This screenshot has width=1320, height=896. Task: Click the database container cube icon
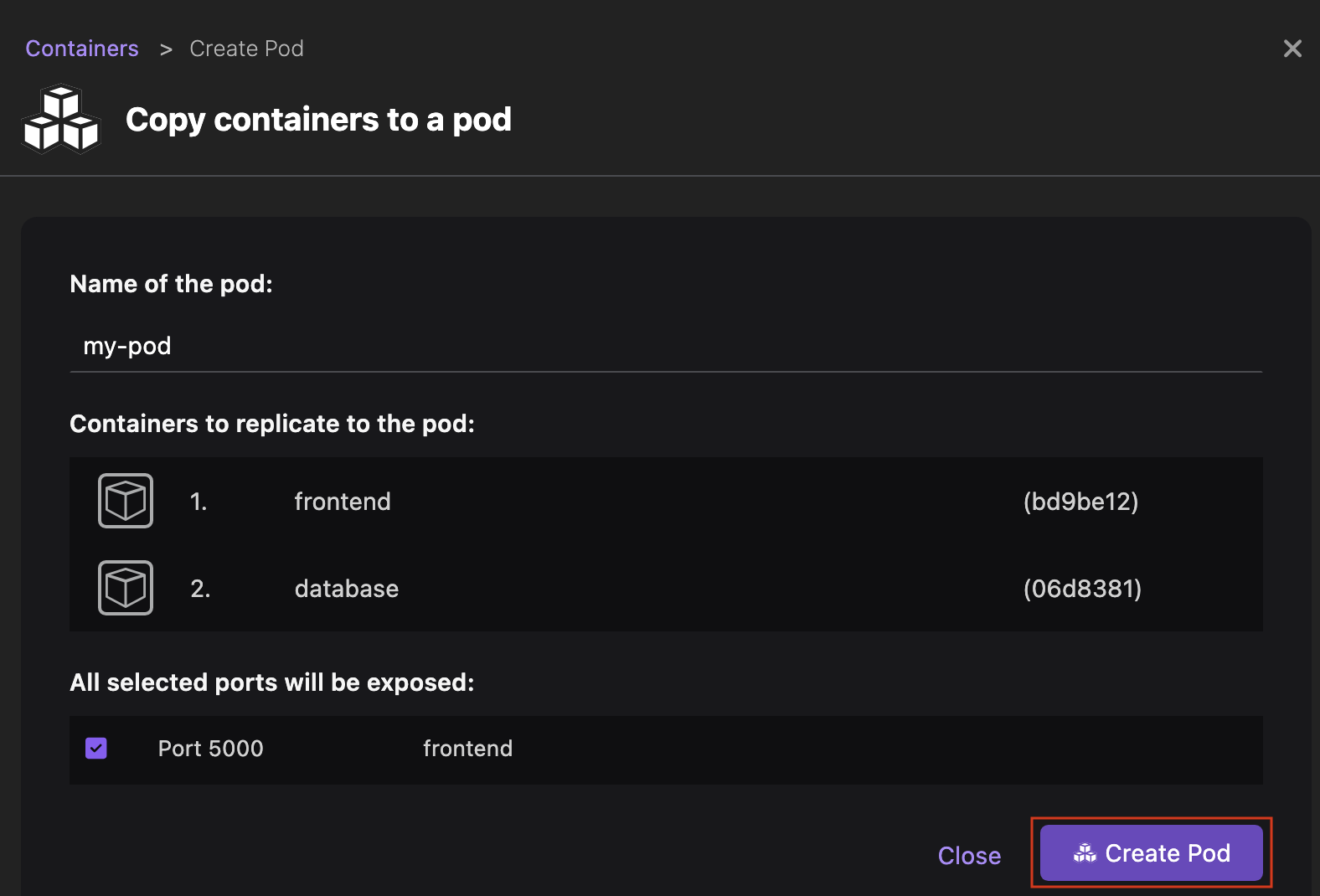126,588
